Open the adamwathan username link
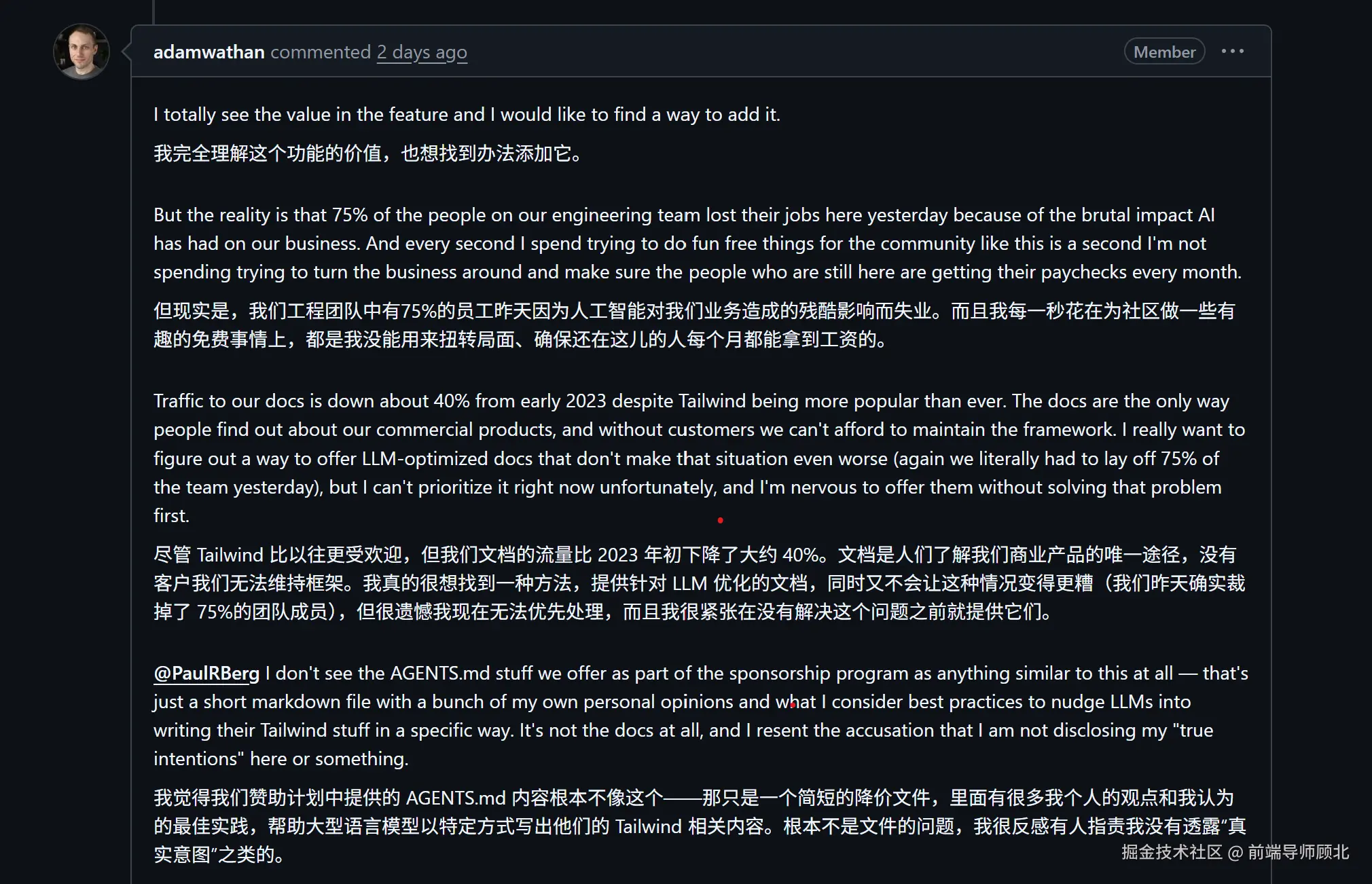Image resolution: width=1372 pixels, height=884 pixels. click(209, 52)
